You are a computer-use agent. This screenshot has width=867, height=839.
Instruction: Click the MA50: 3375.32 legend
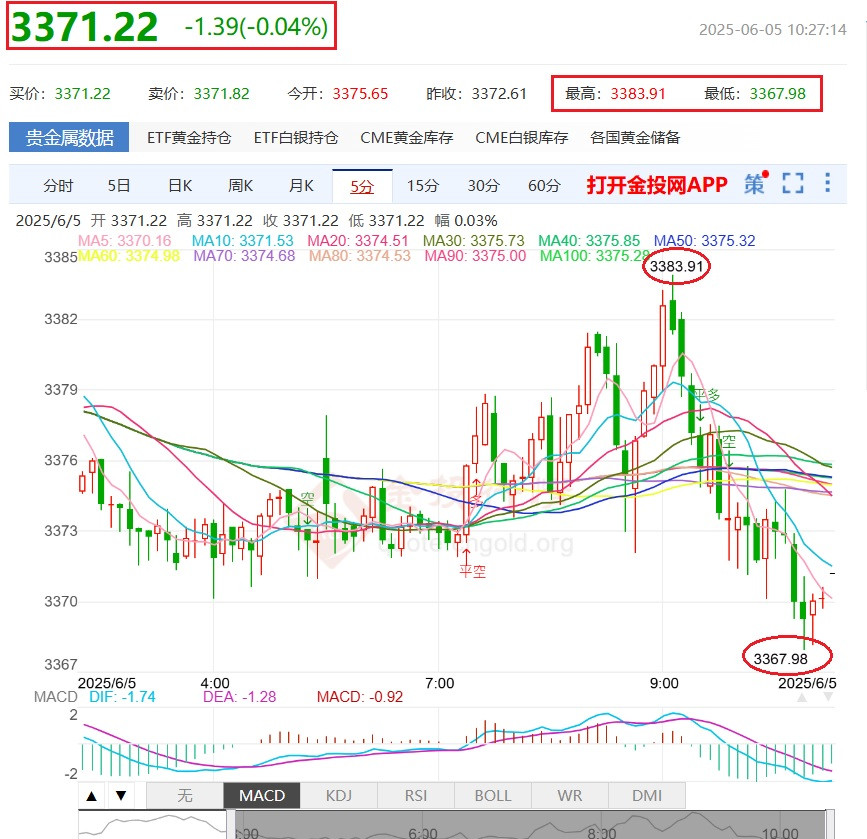[704, 241]
